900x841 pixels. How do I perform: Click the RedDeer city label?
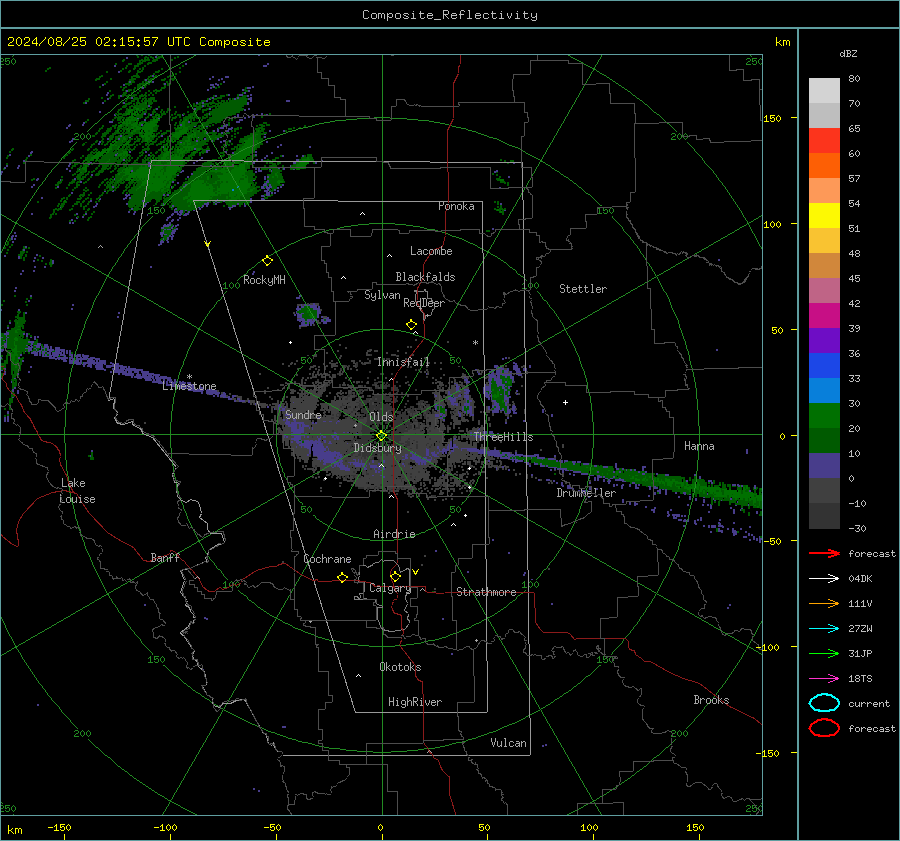pyautogui.click(x=424, y=303)
